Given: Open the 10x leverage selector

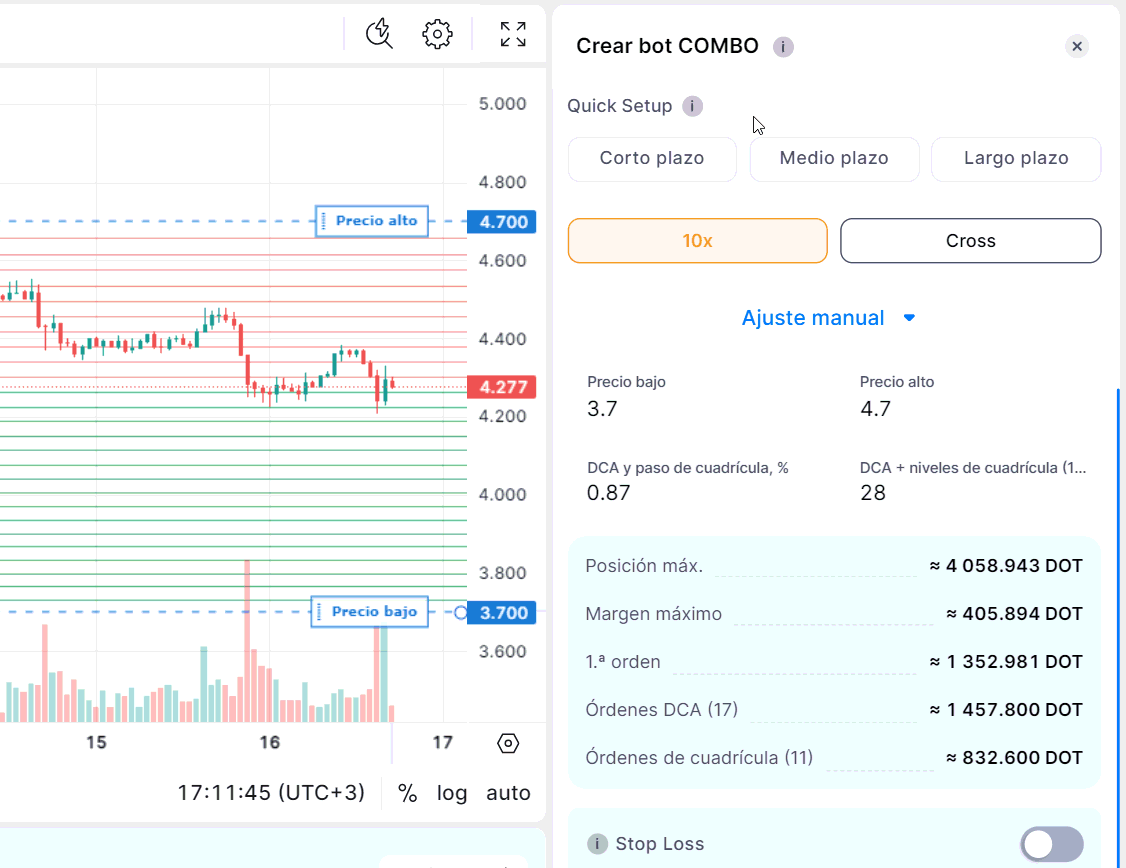Looking at the screenshot, I should (698, 241).
